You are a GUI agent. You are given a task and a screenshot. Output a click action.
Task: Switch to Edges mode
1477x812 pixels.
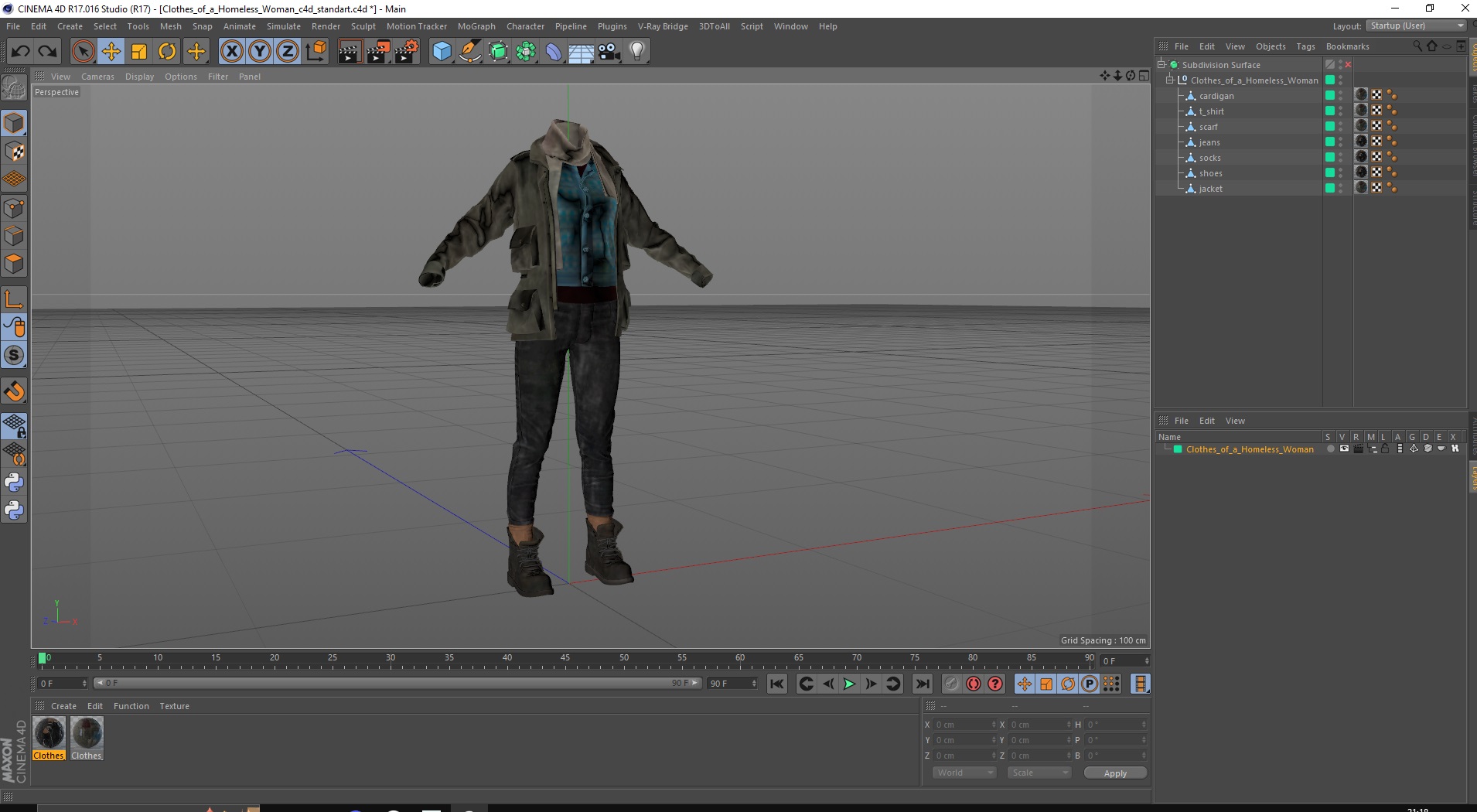click(14, 236)
